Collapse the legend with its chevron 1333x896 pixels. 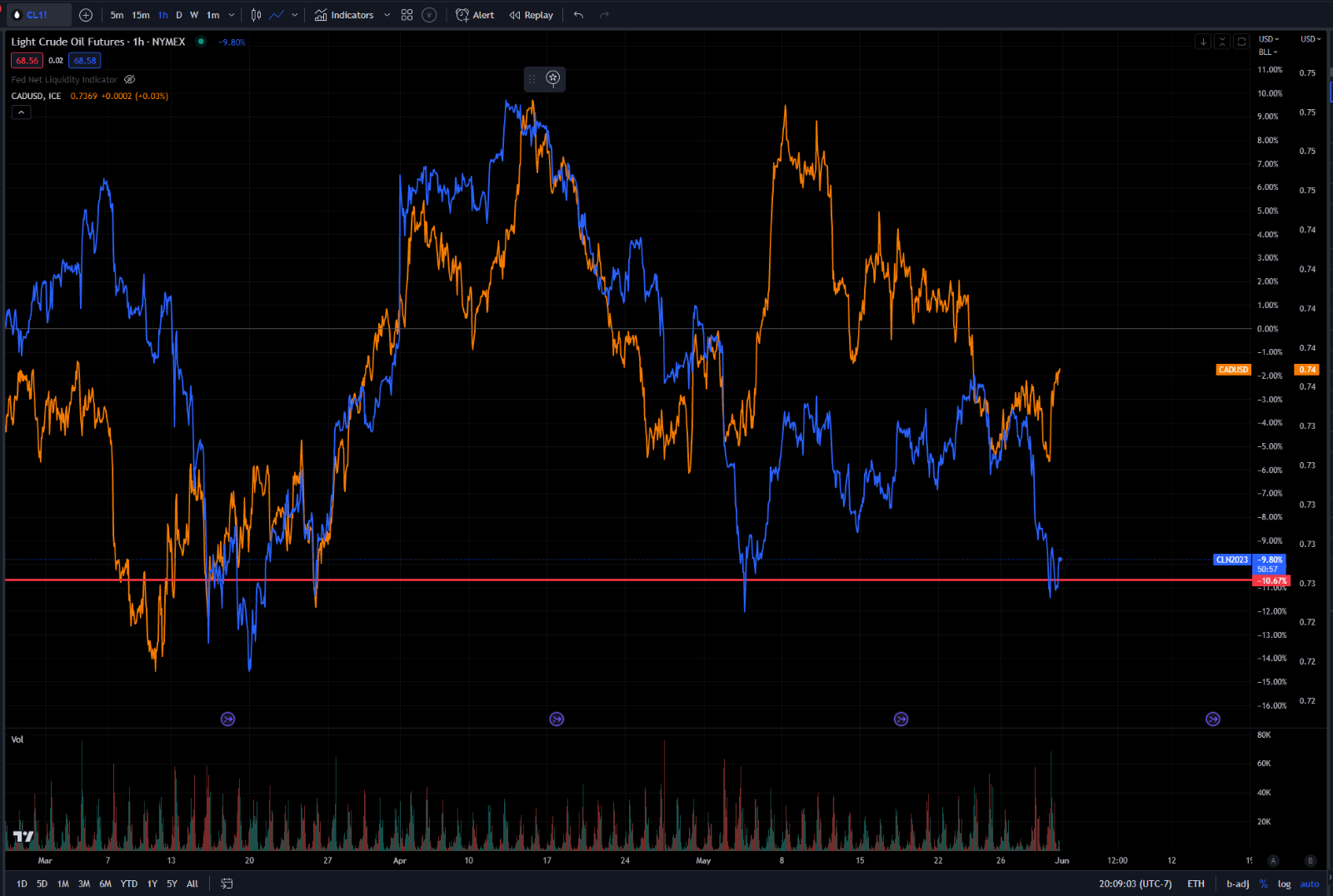point(21,112)
